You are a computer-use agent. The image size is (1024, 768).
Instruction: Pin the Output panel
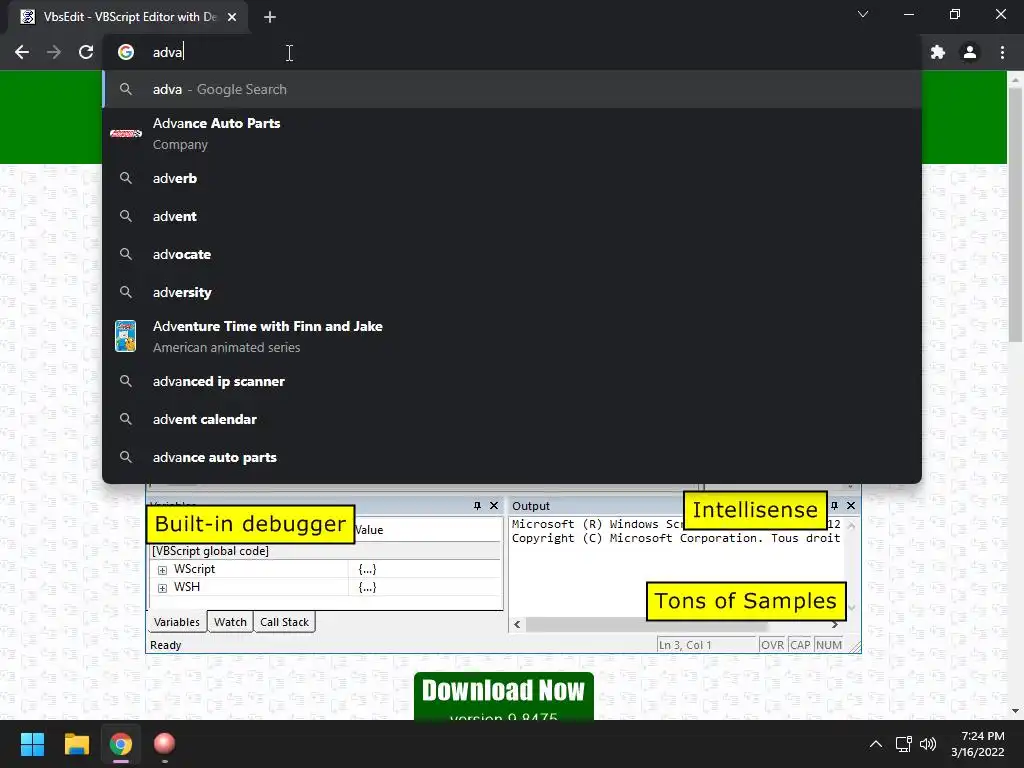(834, 505)
